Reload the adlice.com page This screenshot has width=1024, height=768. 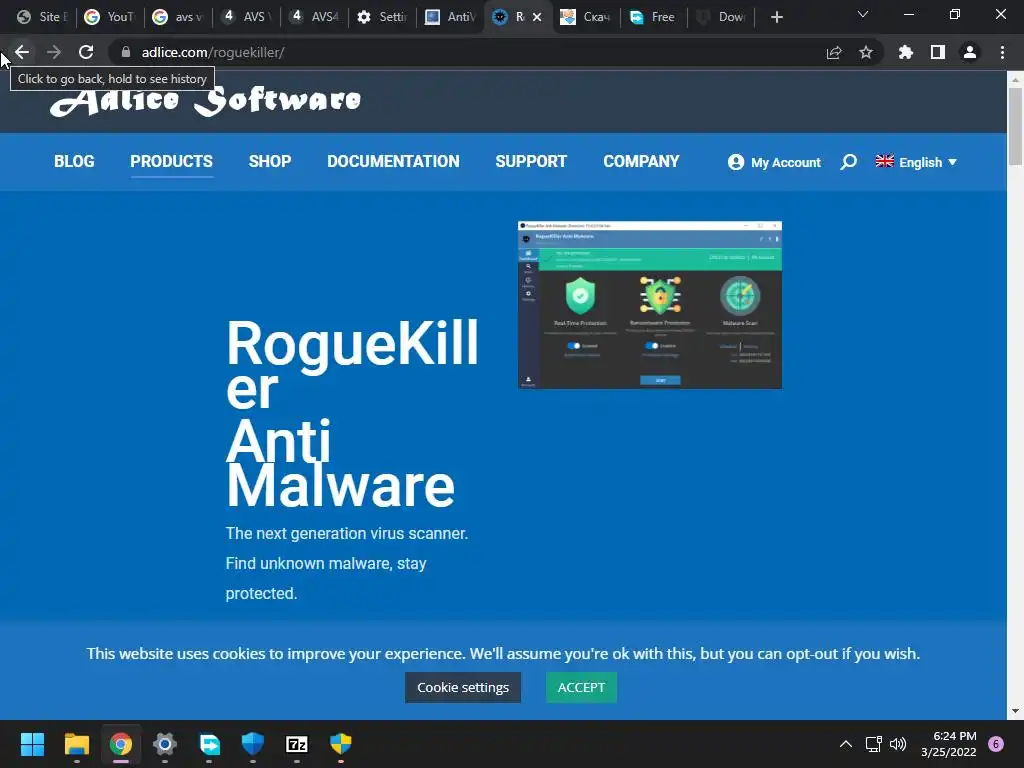click(x=86, y=52)
